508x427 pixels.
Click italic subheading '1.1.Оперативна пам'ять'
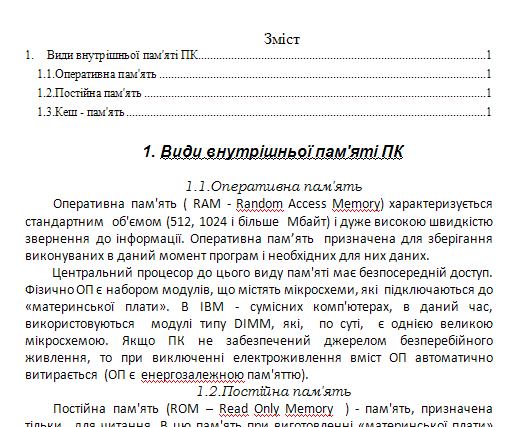pos(274,186)
